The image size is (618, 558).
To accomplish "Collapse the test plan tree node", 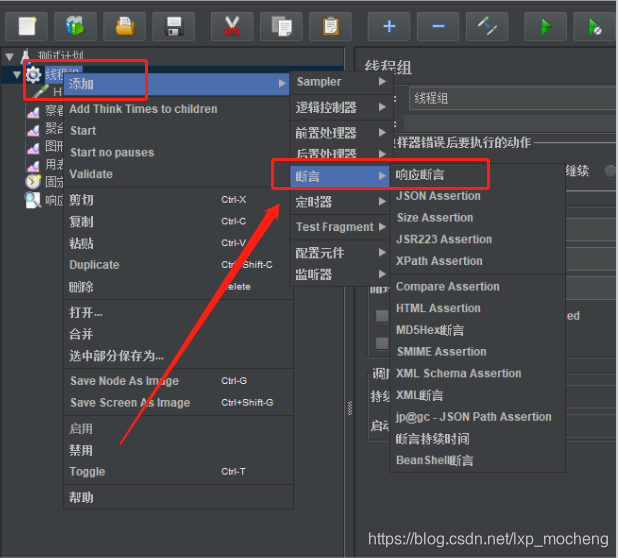I will tap(9, 57).
